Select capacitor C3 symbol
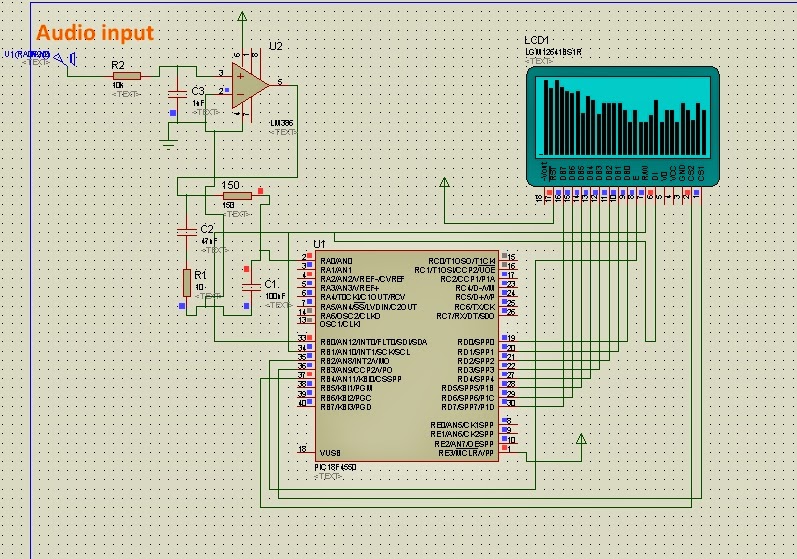Viewport: 797px width, 559px height. click(x=177, y=94)
